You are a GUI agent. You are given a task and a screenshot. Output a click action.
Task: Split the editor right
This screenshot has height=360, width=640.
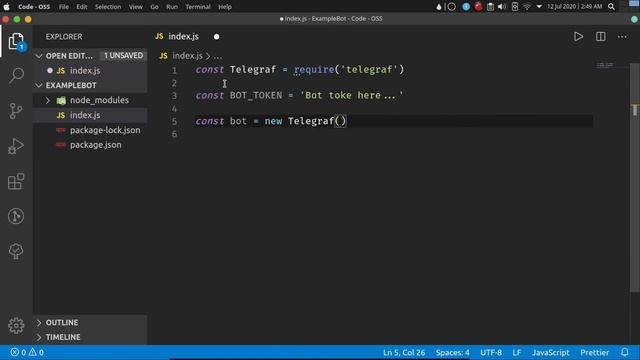coord(600,37)
